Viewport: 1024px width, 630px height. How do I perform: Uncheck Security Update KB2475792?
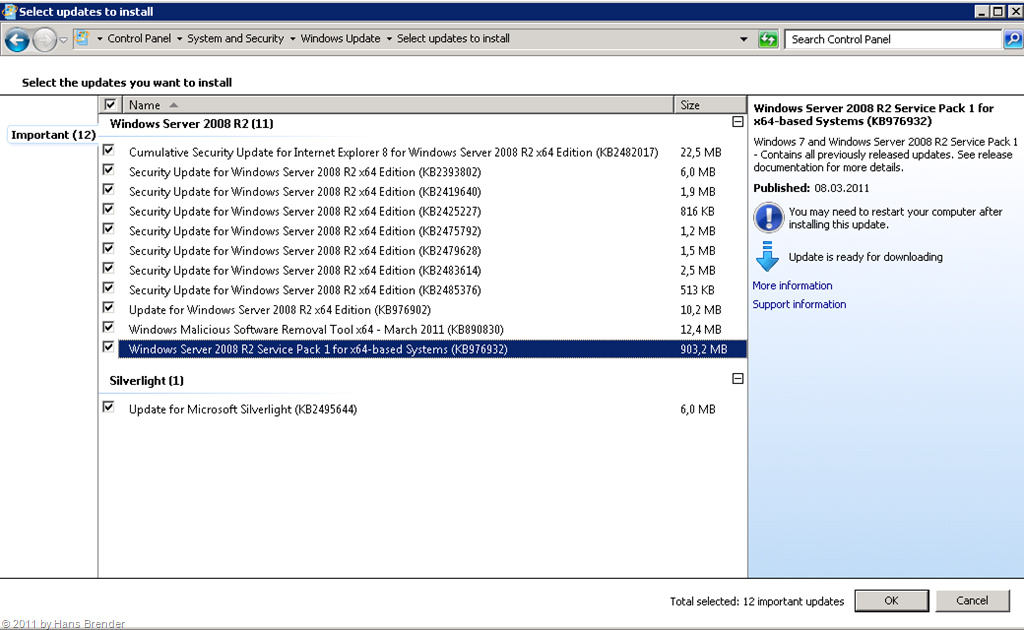pyautogui.click(x=108, y=228)
